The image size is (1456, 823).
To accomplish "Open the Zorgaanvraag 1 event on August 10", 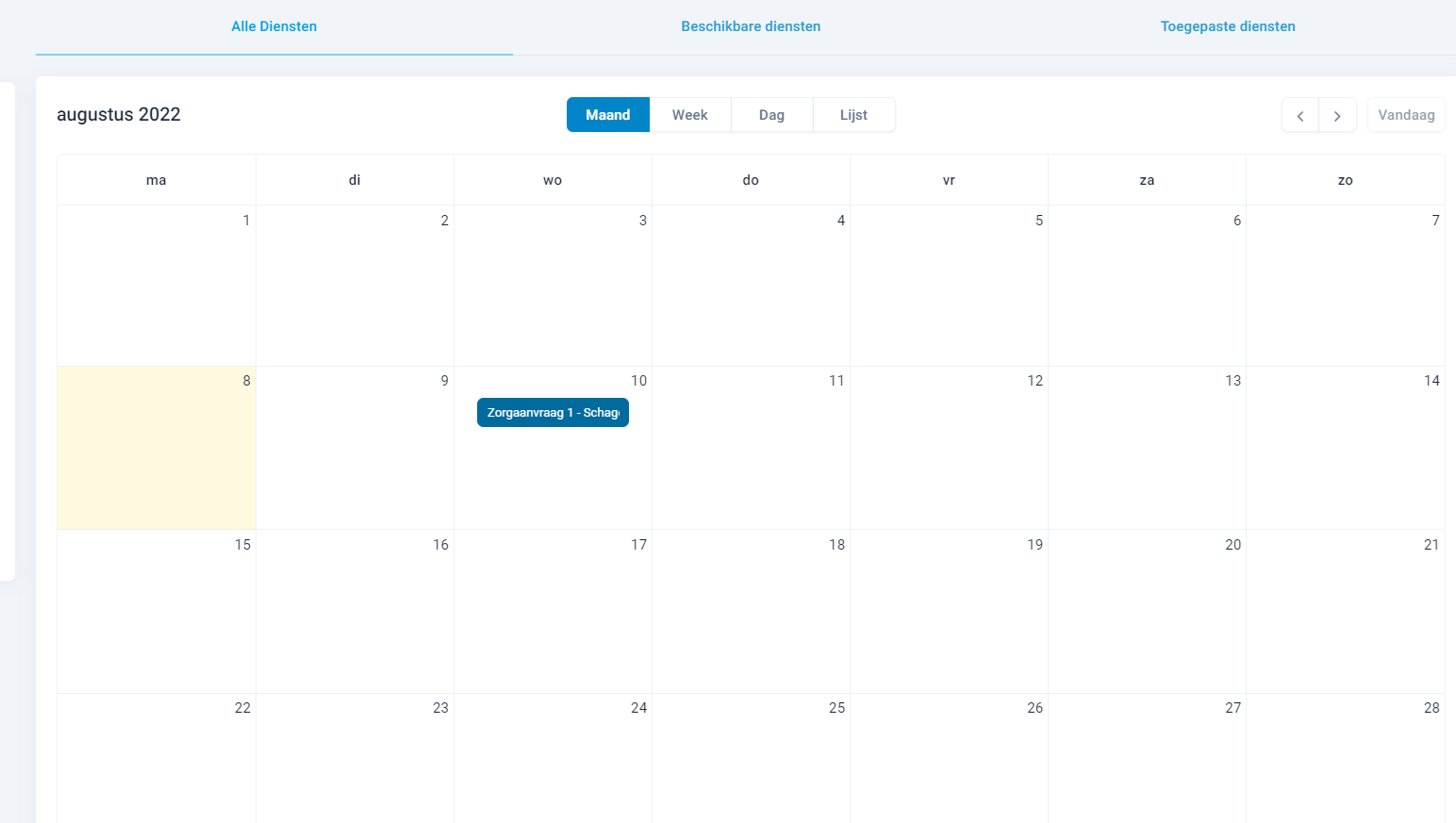I will click(553, 413).
